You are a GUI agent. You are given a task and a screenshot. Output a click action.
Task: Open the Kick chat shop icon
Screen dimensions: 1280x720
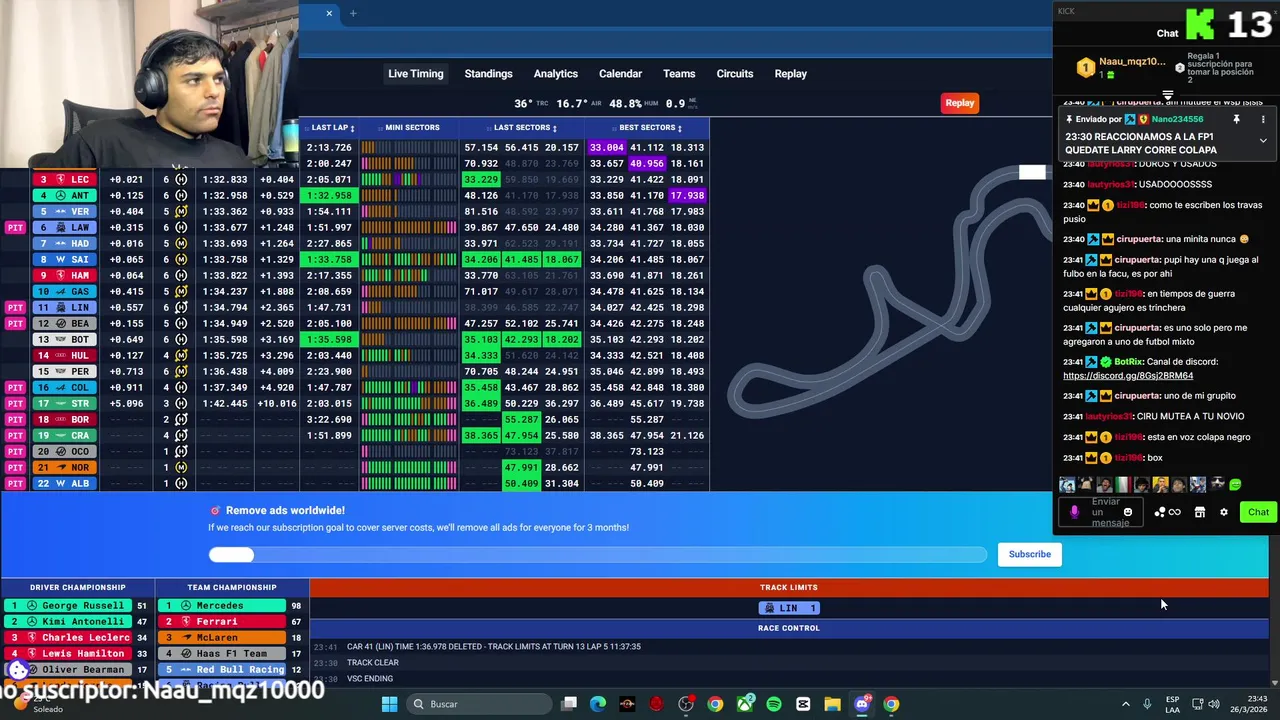click(x=1200, y=512)
